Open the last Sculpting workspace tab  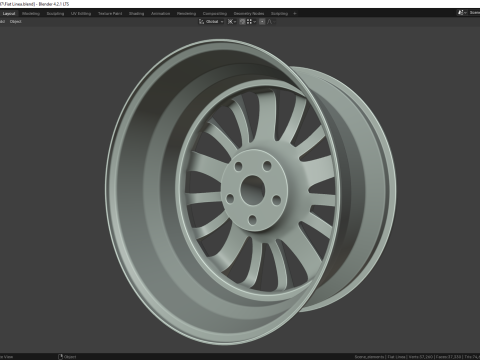tap(279, 14)
